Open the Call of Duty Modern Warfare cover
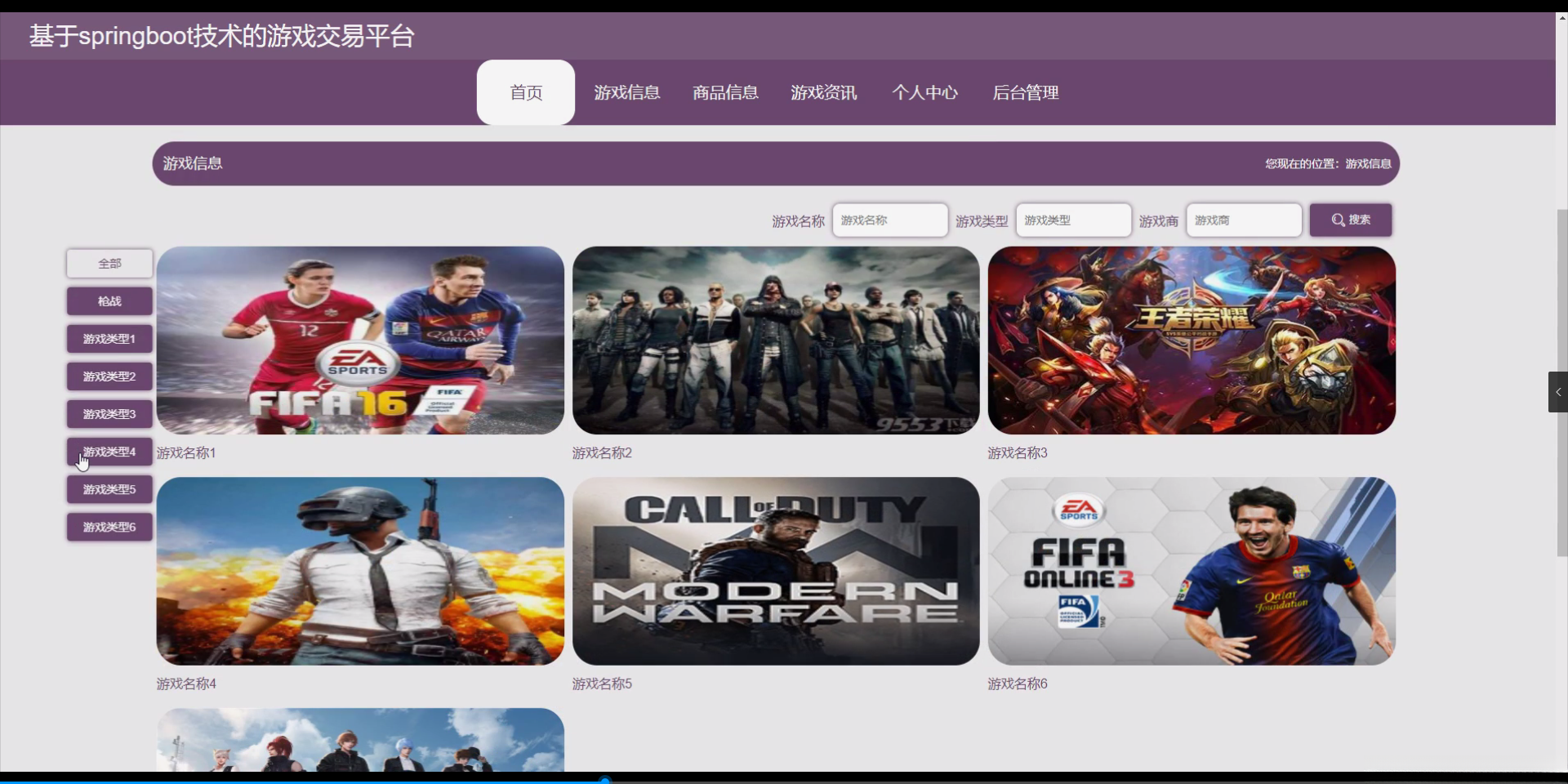Viewport: 1568px width, 784px height. click(x=776, y=571)
